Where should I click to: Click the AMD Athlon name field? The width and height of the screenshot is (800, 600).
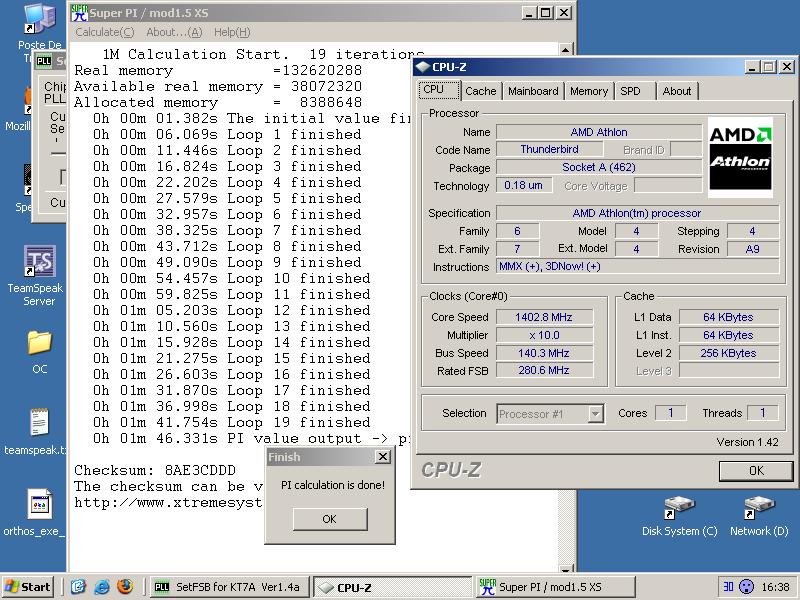click(x=599, y=132)
